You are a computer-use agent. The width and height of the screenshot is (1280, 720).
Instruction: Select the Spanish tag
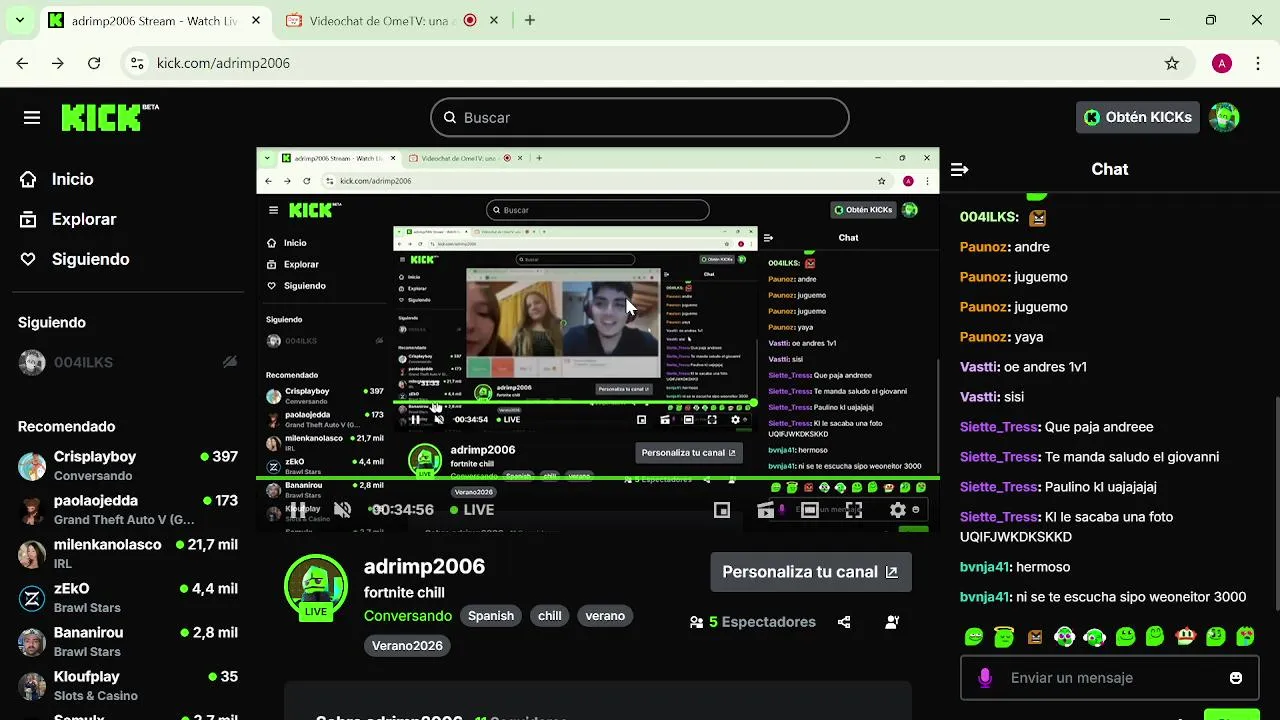491,616
